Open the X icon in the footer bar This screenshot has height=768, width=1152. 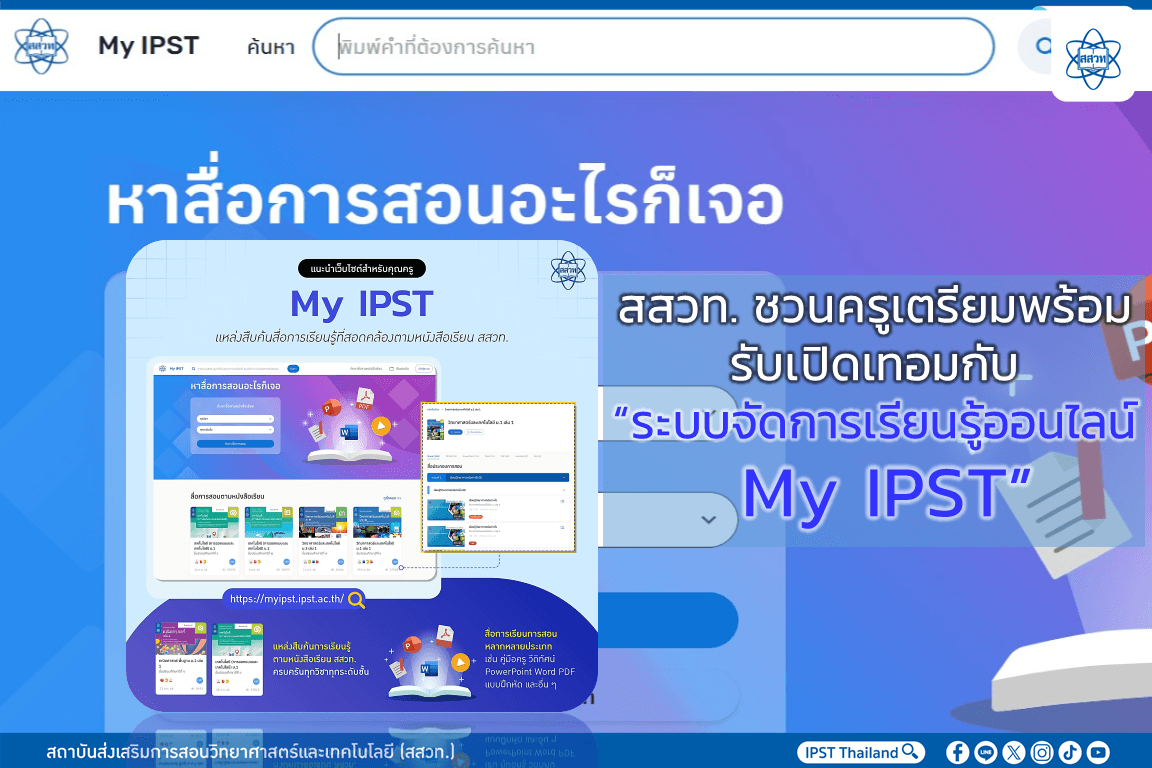tap(1013, 752)
